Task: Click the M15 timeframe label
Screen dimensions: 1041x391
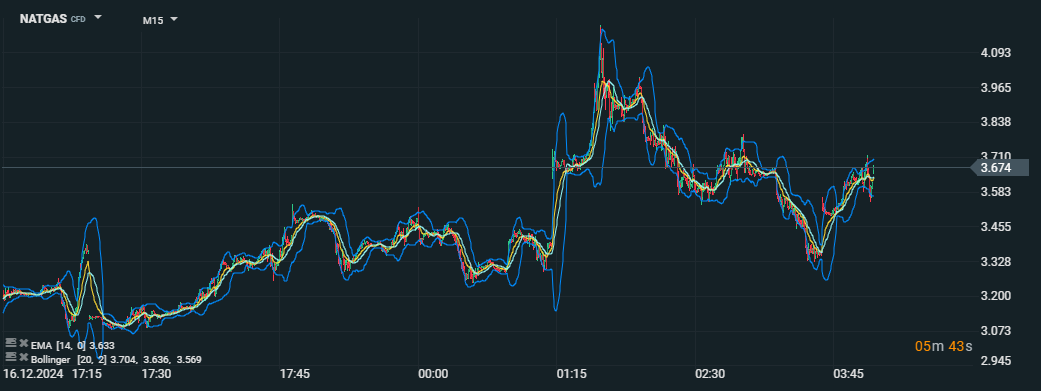Action: pyautogui.click(x=153, y=20)
